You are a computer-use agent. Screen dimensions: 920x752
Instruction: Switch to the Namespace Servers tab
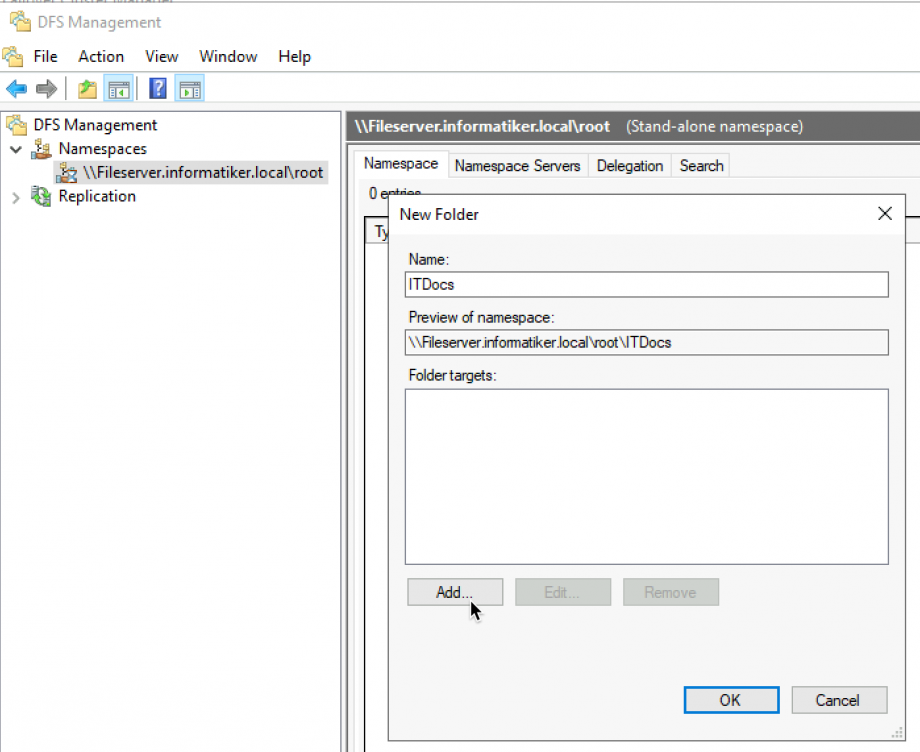click(517, 165)
